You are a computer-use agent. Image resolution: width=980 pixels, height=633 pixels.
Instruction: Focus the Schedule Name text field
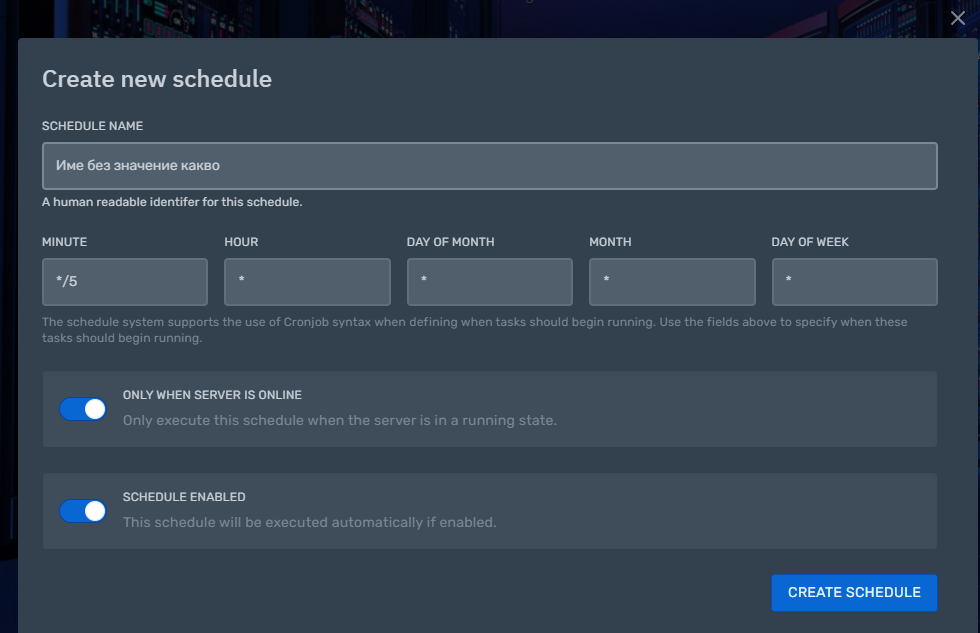pos(489,166)
